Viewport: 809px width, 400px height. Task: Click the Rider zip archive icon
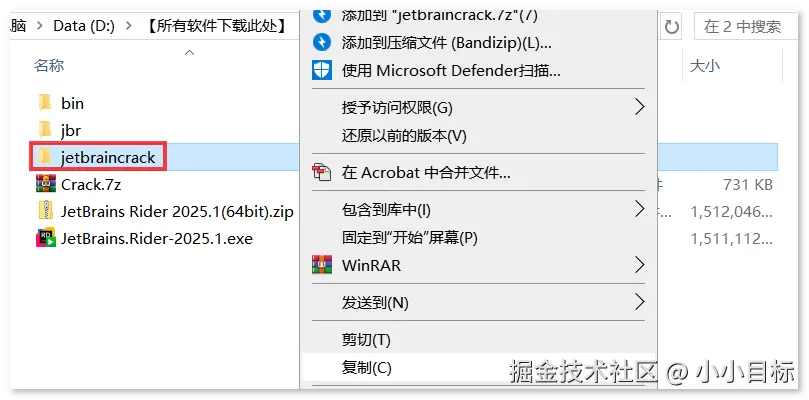point(45,212)
